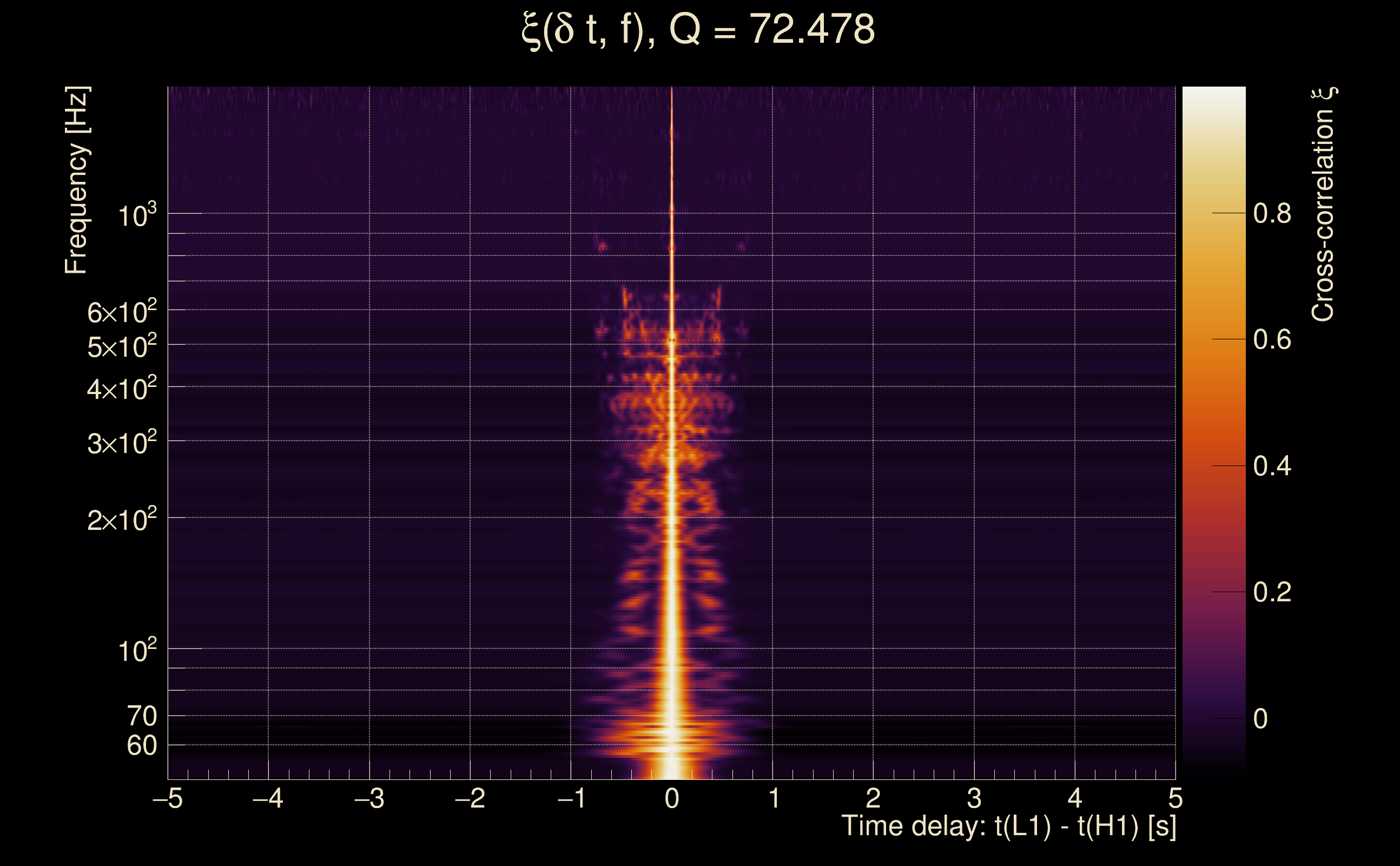This screenshot has width=1400, height=866.
Task: Click the −2 time delay tick label
Action: coord(470,798)
